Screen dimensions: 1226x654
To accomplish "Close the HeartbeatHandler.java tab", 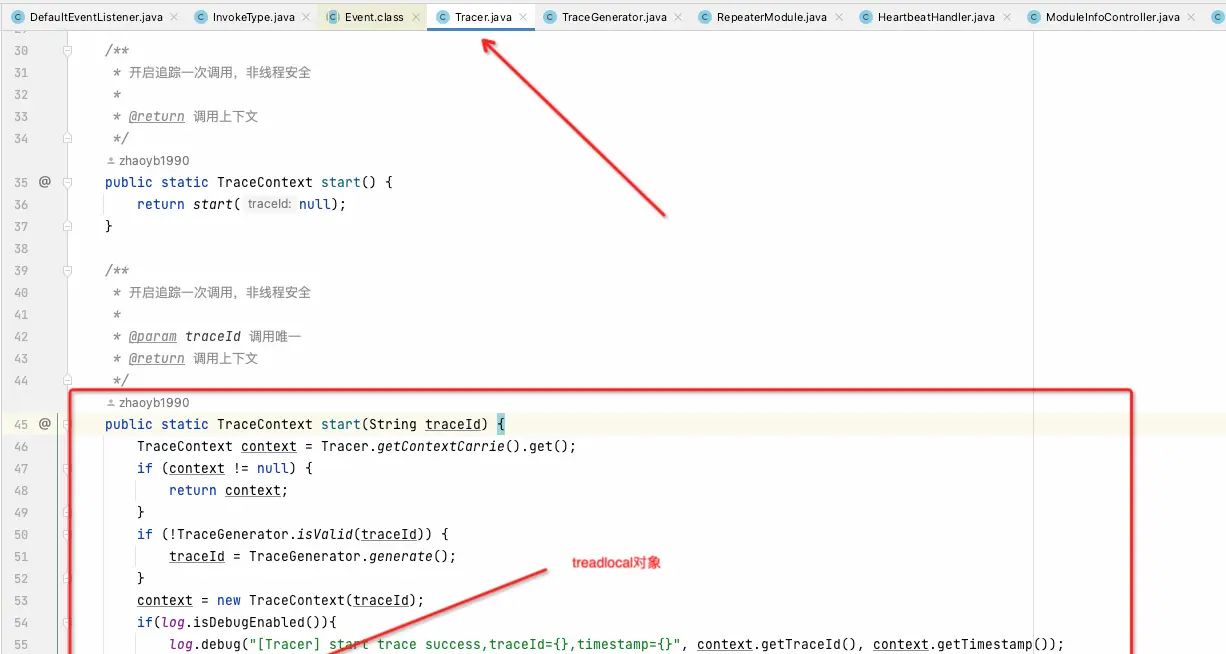I will tap(1009, 17).
